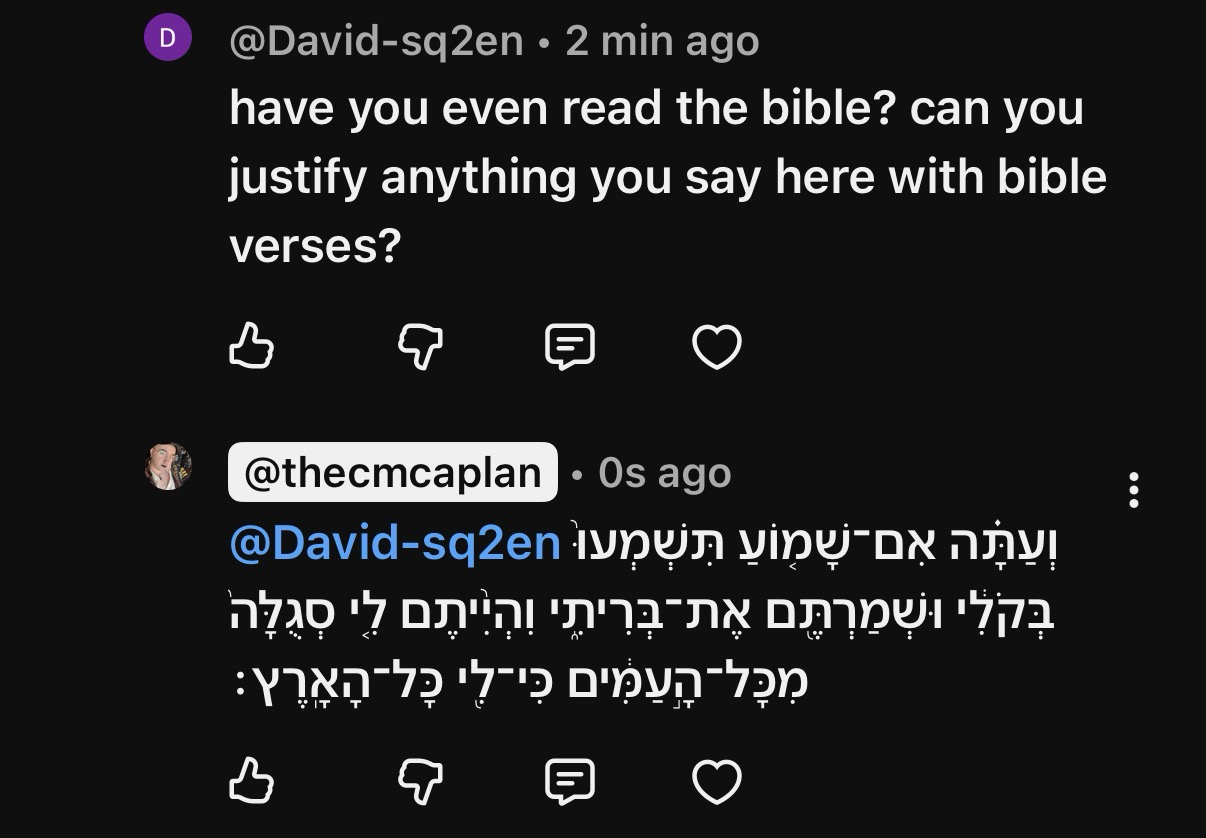Like the reply by @thecmcaplan
This screenshot has width=1206, height=838.
click(x=251, y=781)
